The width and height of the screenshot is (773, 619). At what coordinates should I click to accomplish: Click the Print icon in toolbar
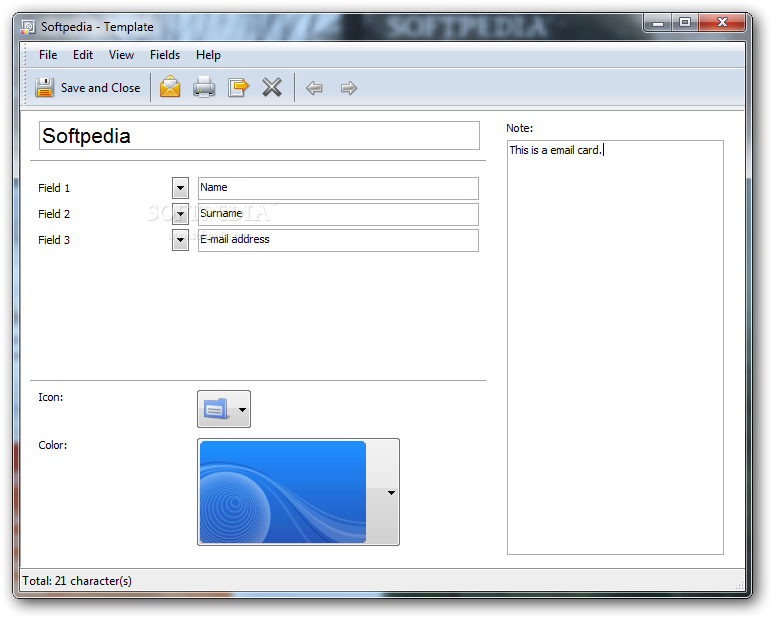[x=204, y=88]
